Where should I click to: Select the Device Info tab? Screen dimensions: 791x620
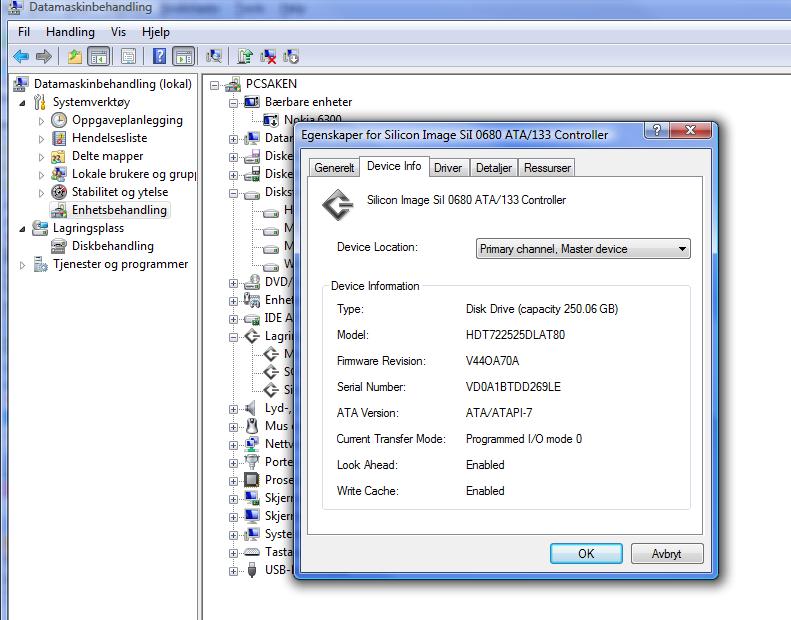click(394, 166)
